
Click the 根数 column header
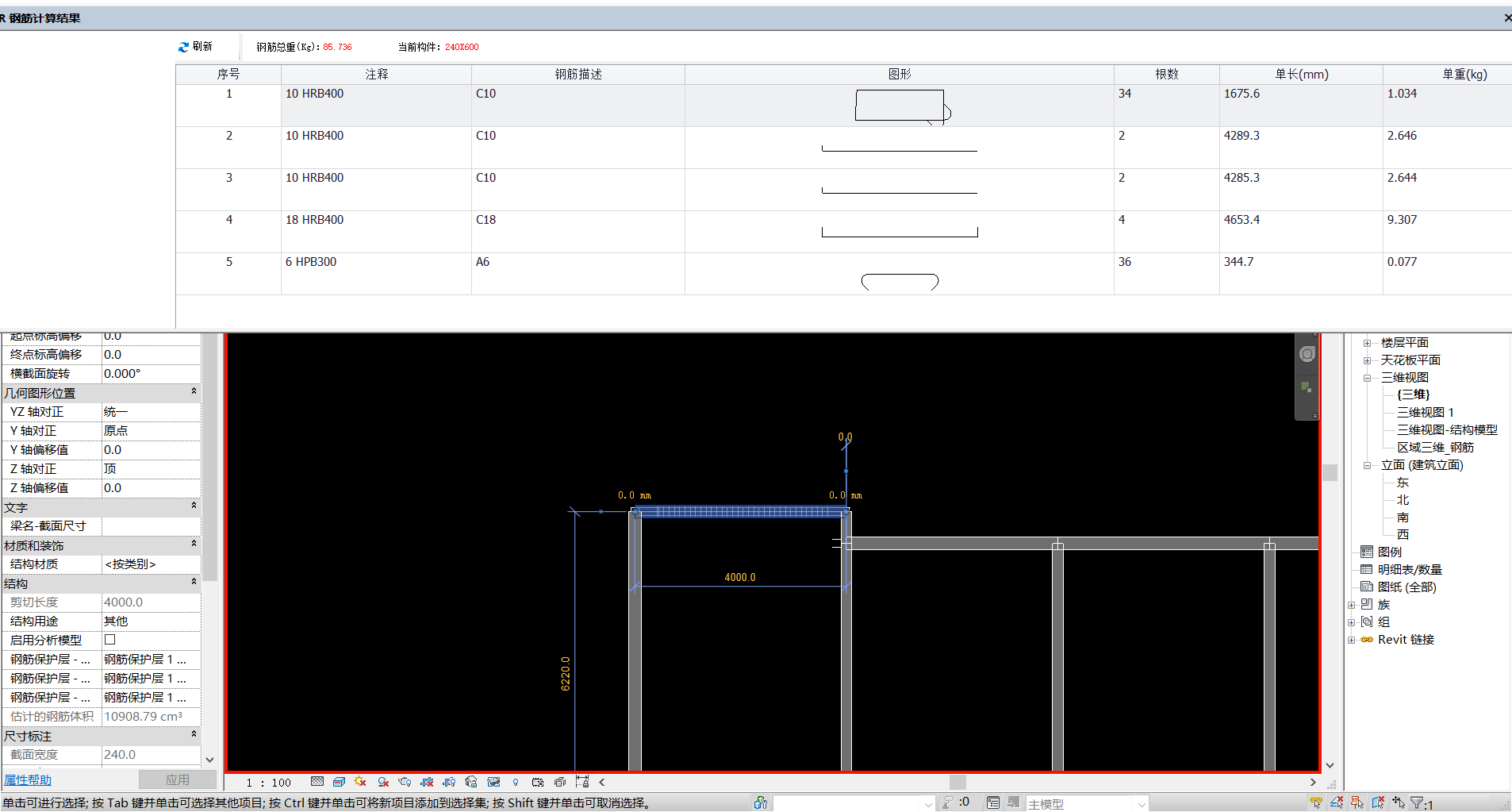[x=1166, y=74]
